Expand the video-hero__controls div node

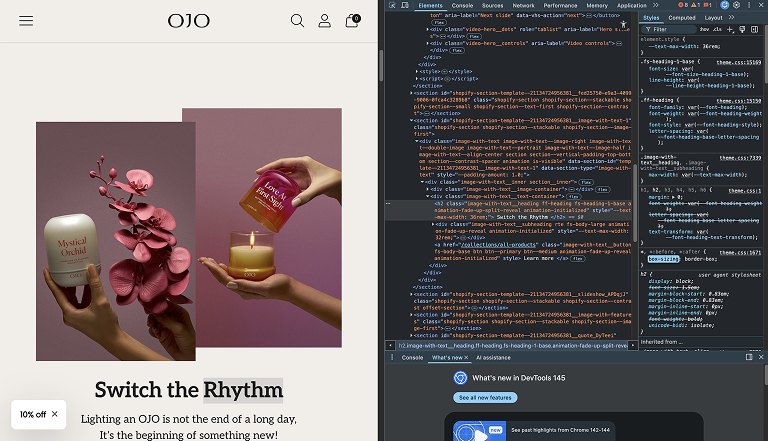click(x=428, y=43)
